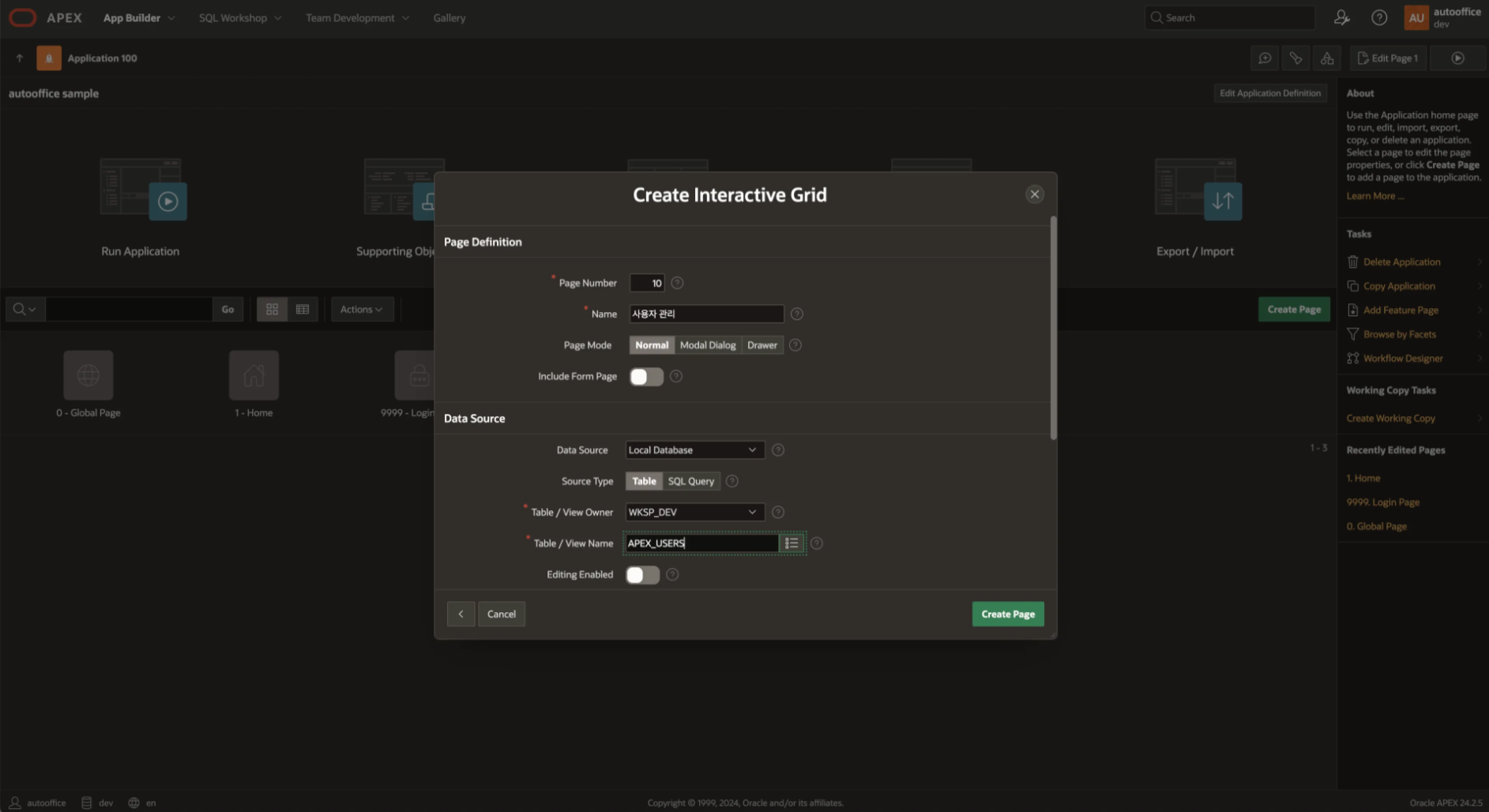Image resolution: width=1489 pixels, height=812 pixels.
Task: Open help for Name field
Action: (x=797, y=314)
